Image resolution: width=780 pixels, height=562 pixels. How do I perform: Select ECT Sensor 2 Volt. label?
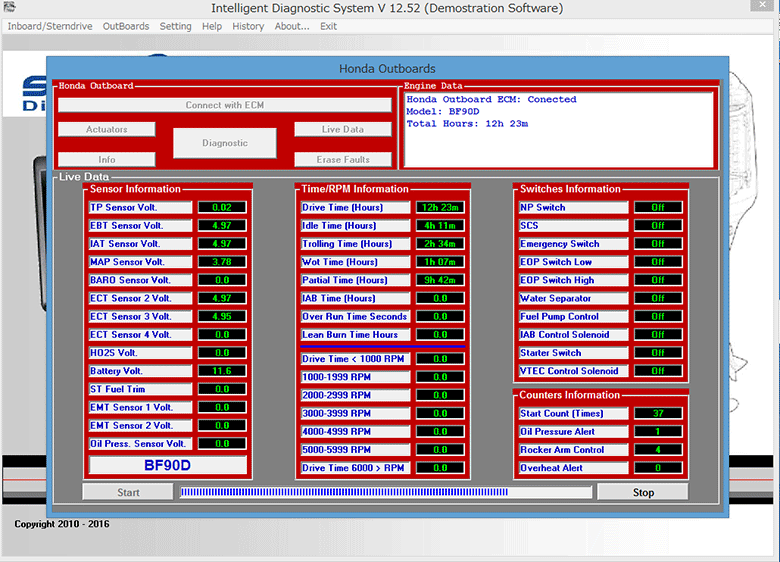(x=140, y=298)
